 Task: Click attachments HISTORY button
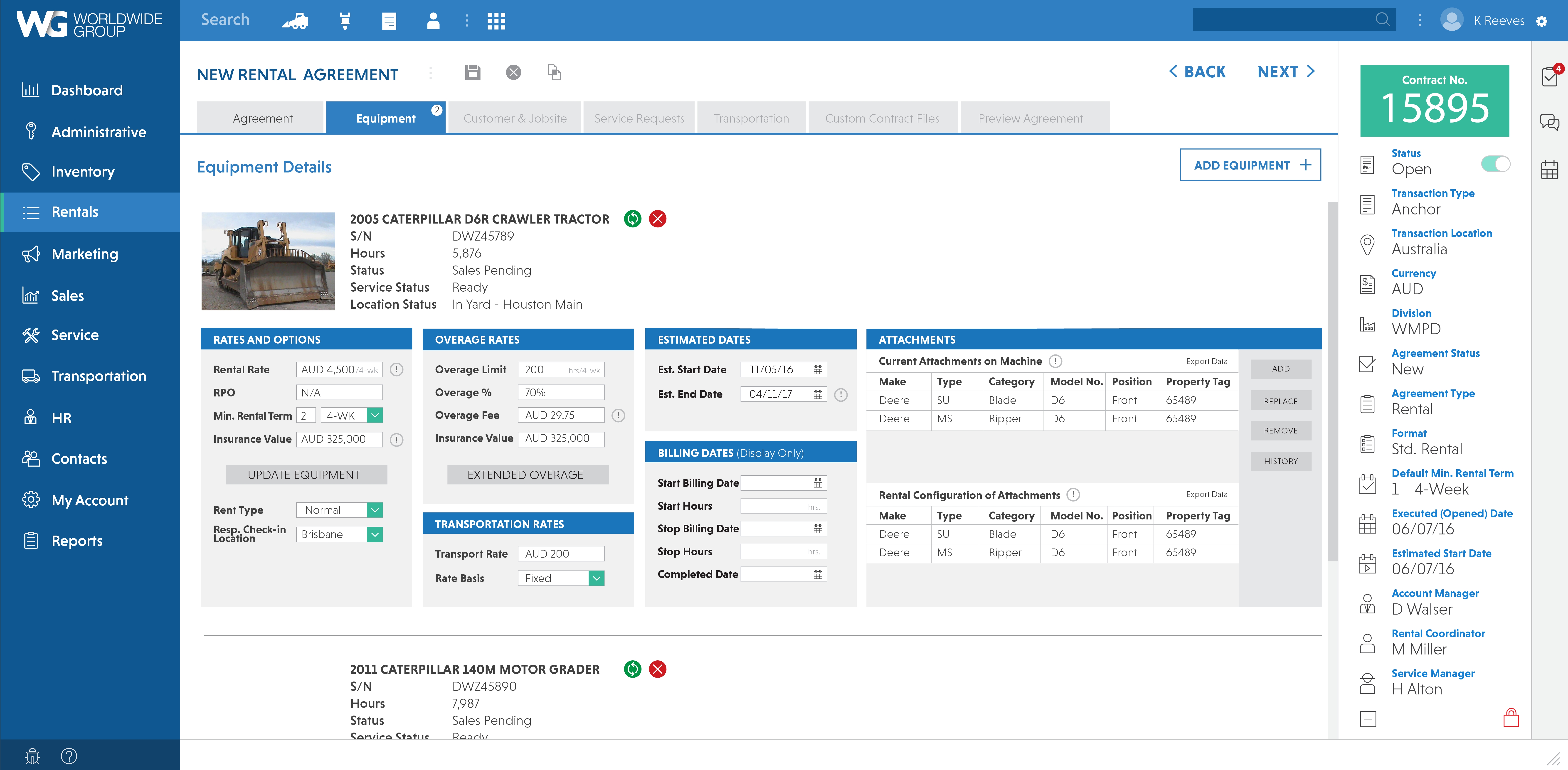(x=1281, y=461)
